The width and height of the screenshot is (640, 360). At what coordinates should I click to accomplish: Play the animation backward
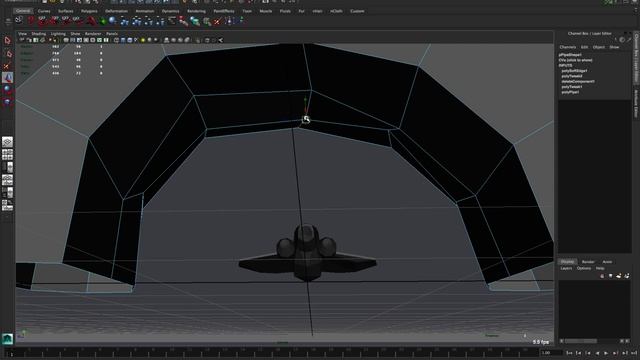(598, 353)
